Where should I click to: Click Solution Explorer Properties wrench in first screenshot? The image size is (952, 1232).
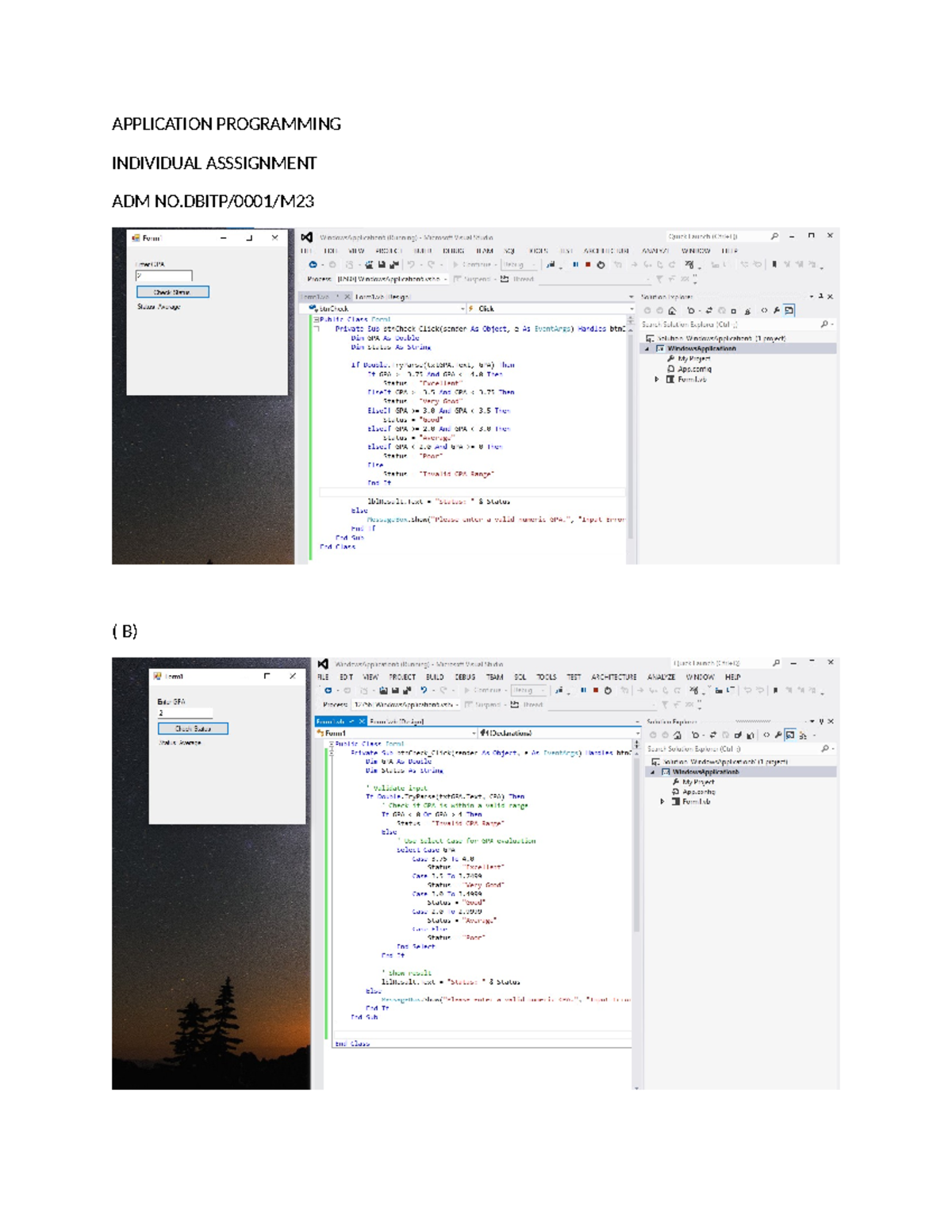[x=777, y=311]
